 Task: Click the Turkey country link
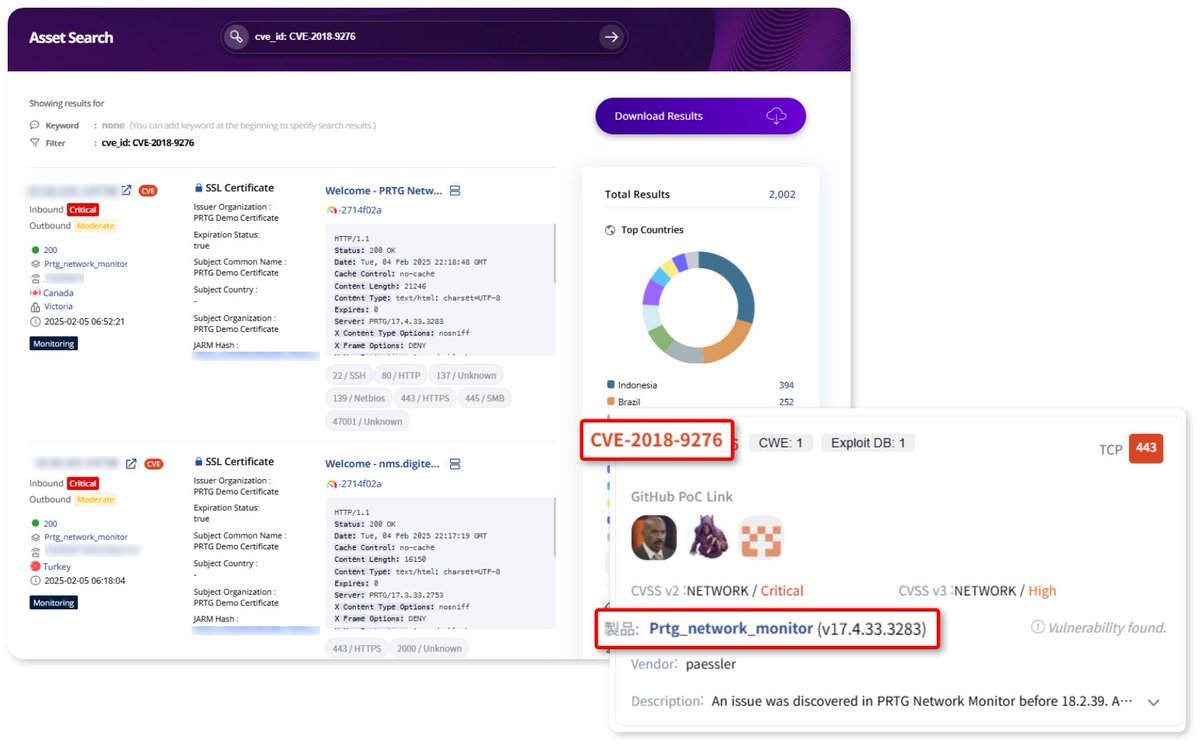point(57,566)
